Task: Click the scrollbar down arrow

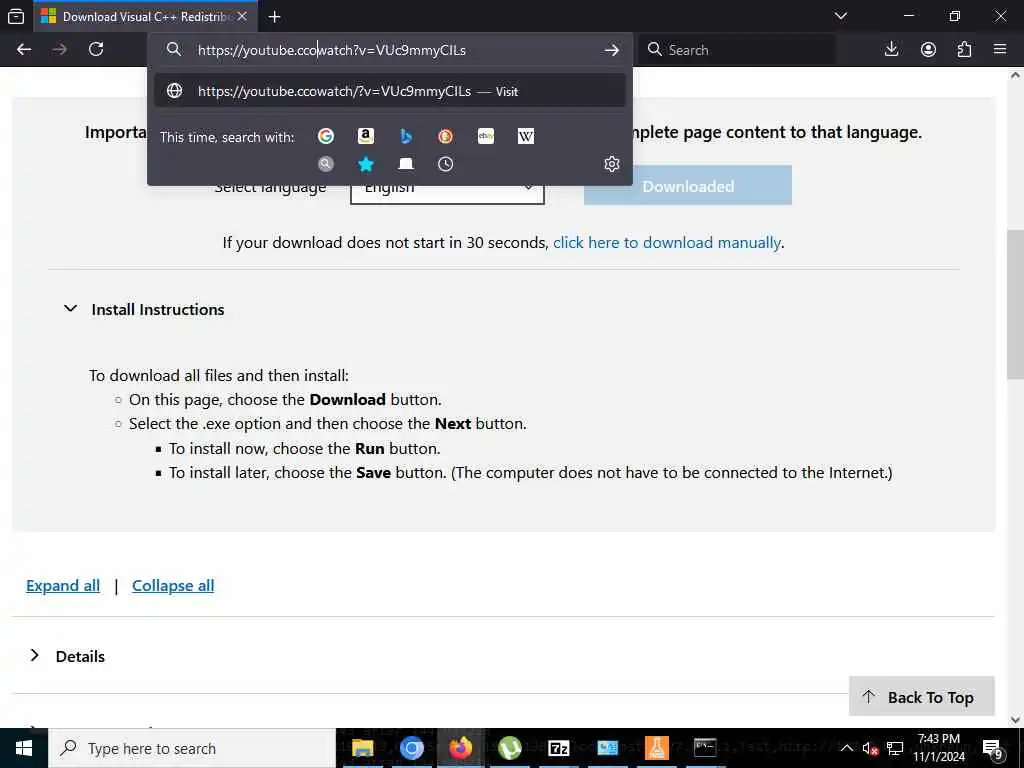Action: pos(1015,720)
